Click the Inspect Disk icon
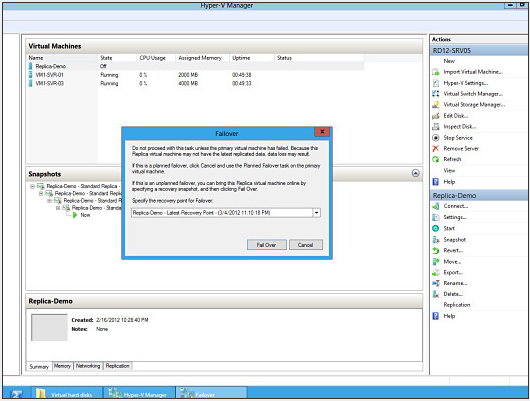This screenshot has width=530, height=401. pos(436,127)
